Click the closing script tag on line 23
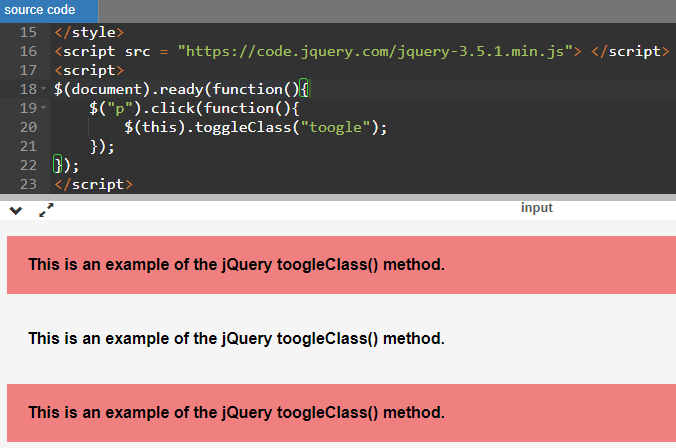The height and width of the screenshot is (448, 676). coord(94,184)
